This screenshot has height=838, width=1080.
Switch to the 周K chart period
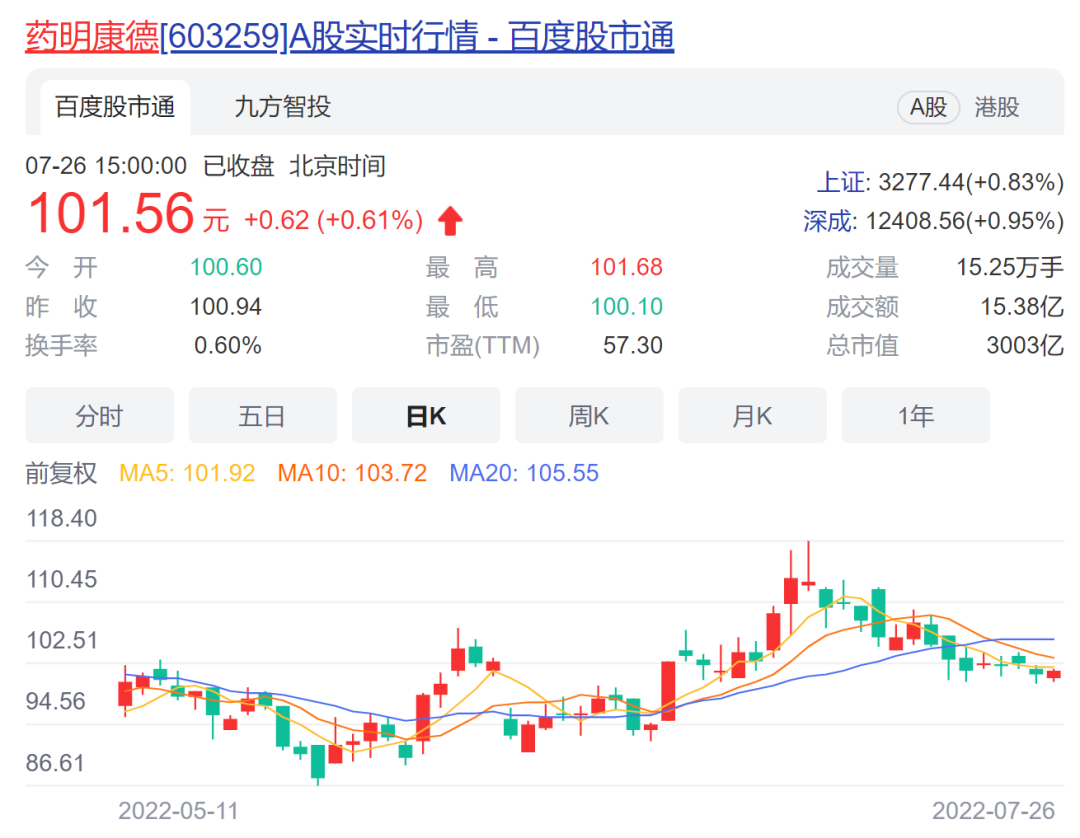[589, 415]
